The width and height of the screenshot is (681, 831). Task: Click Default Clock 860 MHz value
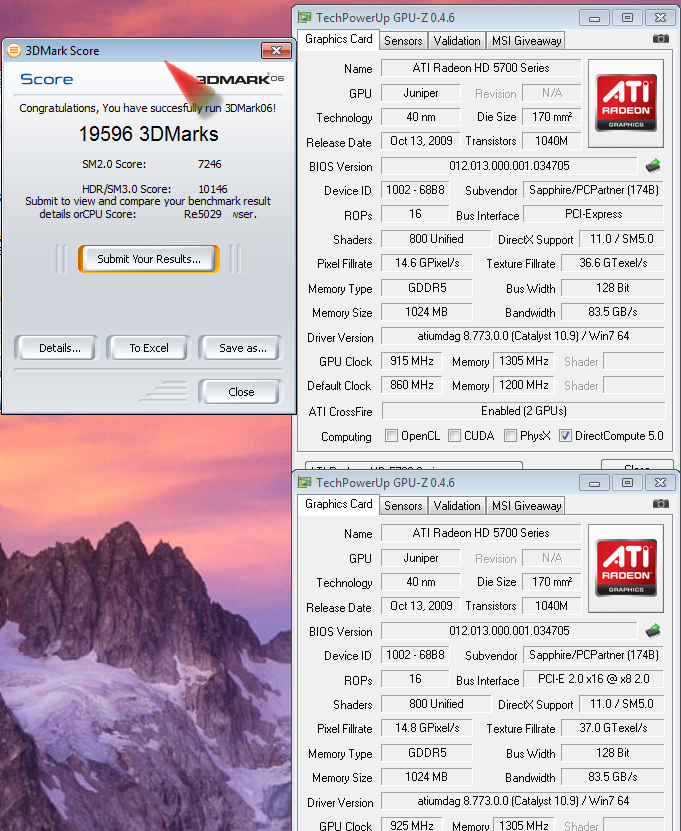click(x=412, y=385)
